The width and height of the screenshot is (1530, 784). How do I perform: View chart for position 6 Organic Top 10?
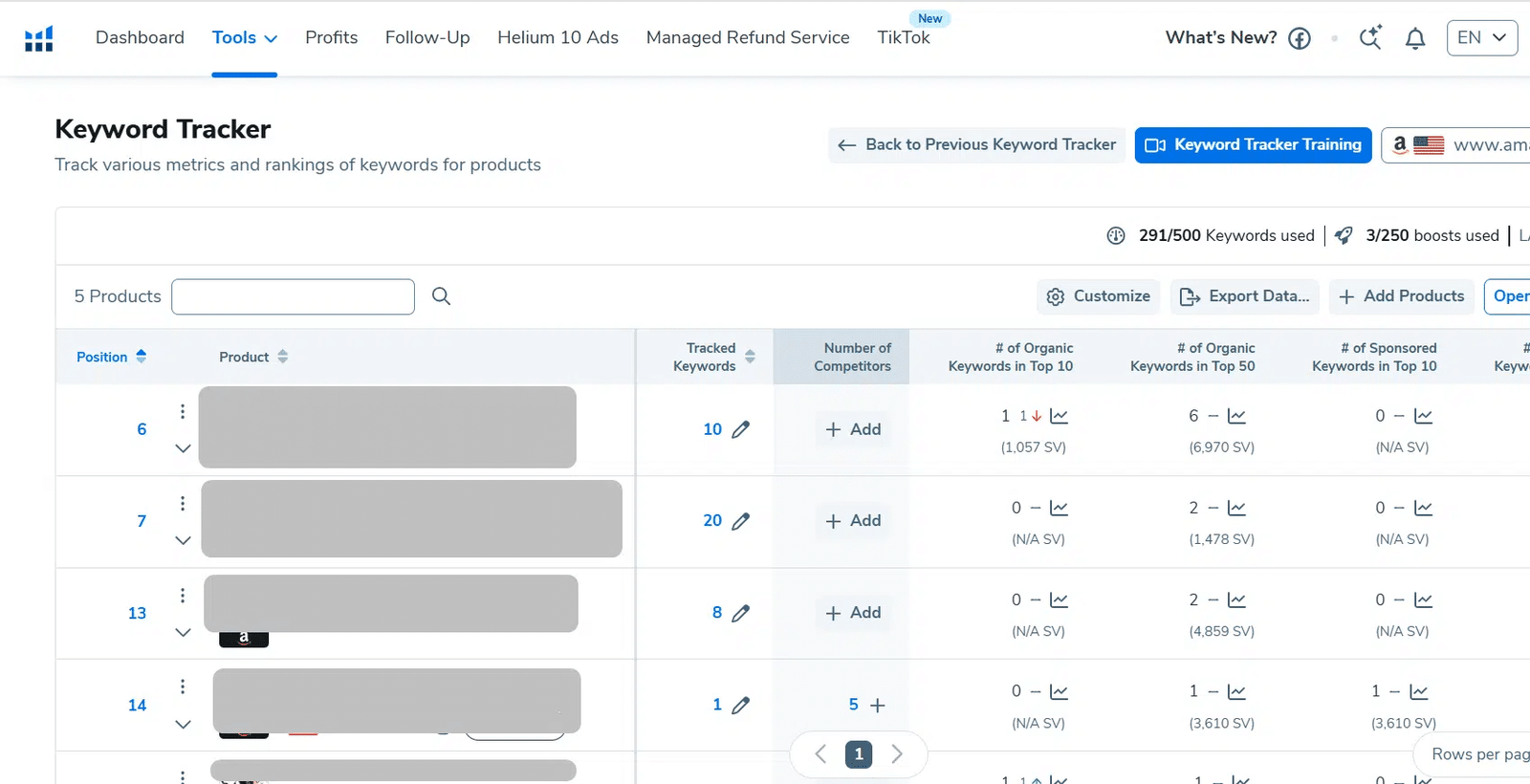tap(1059, 416)
